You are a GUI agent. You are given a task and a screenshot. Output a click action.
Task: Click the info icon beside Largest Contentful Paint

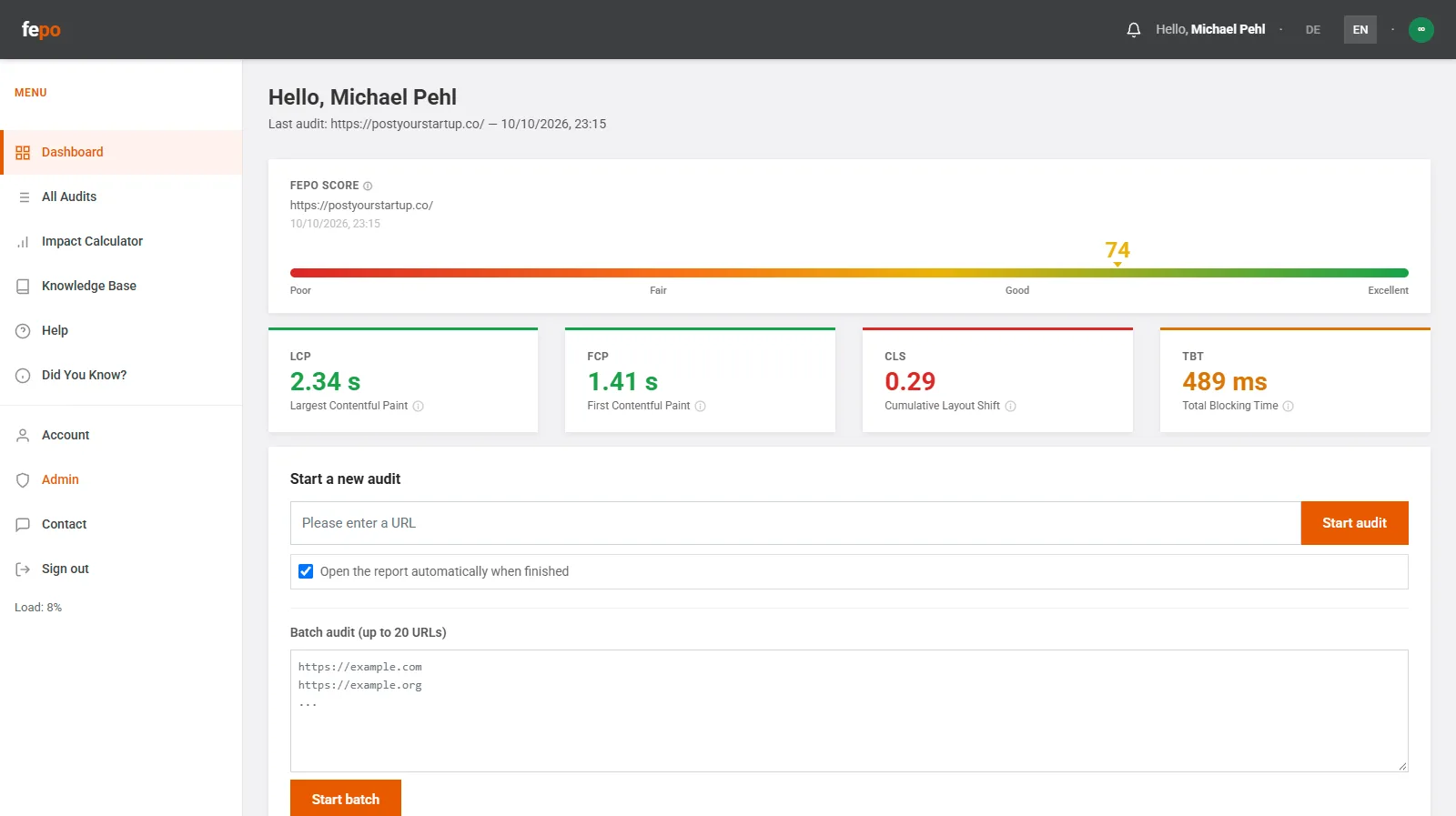point(418,407)
